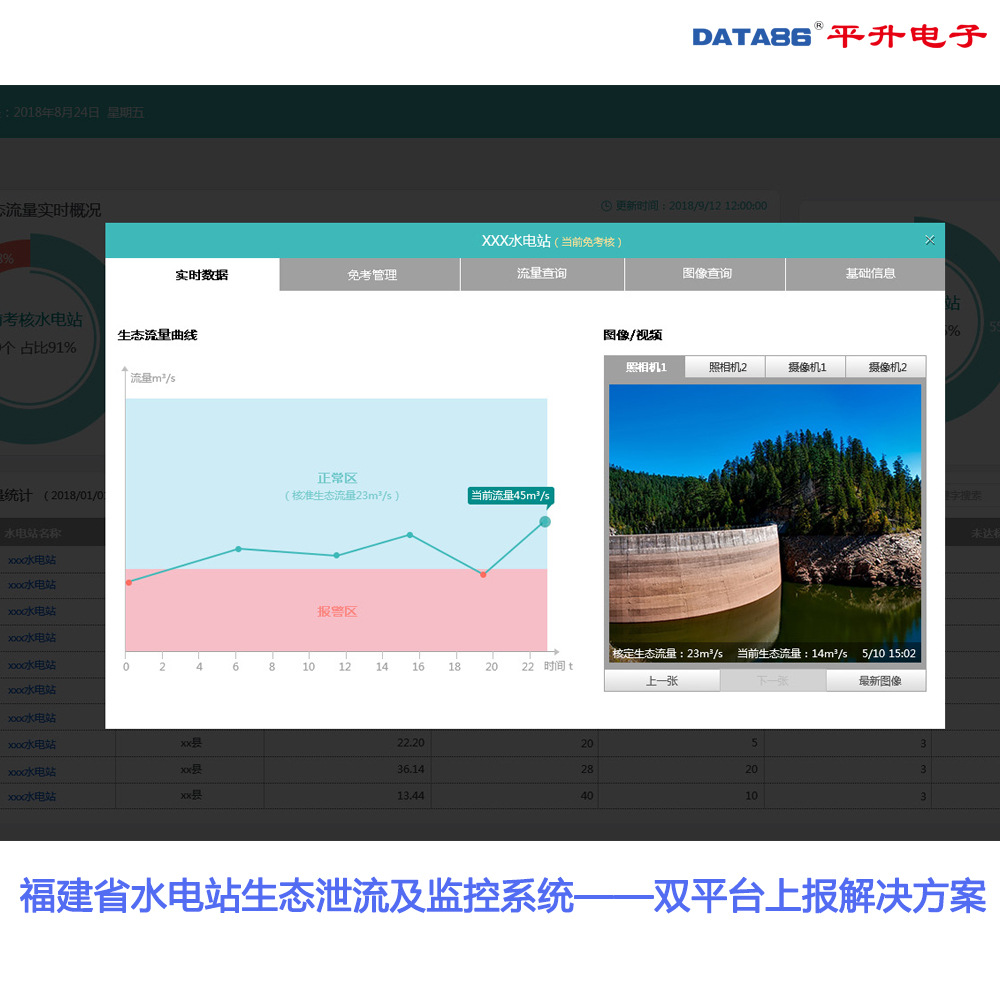Image resolution: width=1000 pixels, height=1000 pixels.
Task: Click the 当前流量45m³/s tooltip label
Action: coord(510,496)
